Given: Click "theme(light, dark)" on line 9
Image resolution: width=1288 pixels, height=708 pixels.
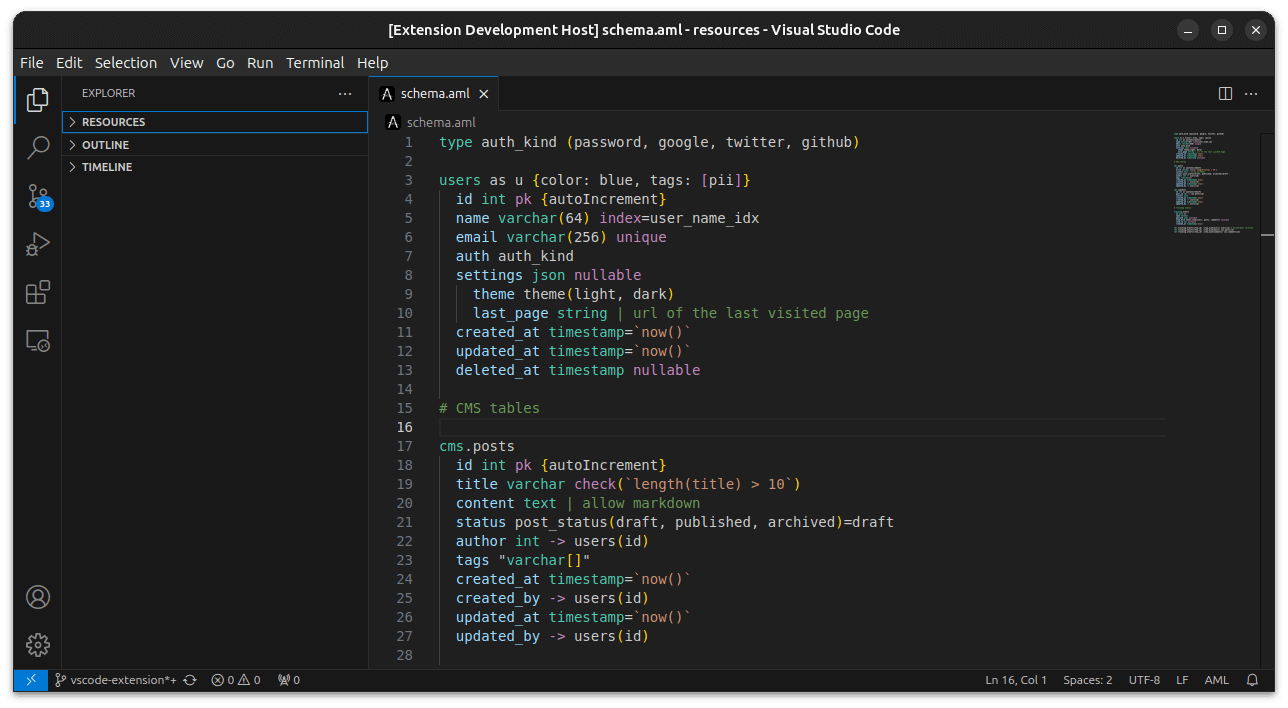Looking at the screenshot, I should pos(599,294).
